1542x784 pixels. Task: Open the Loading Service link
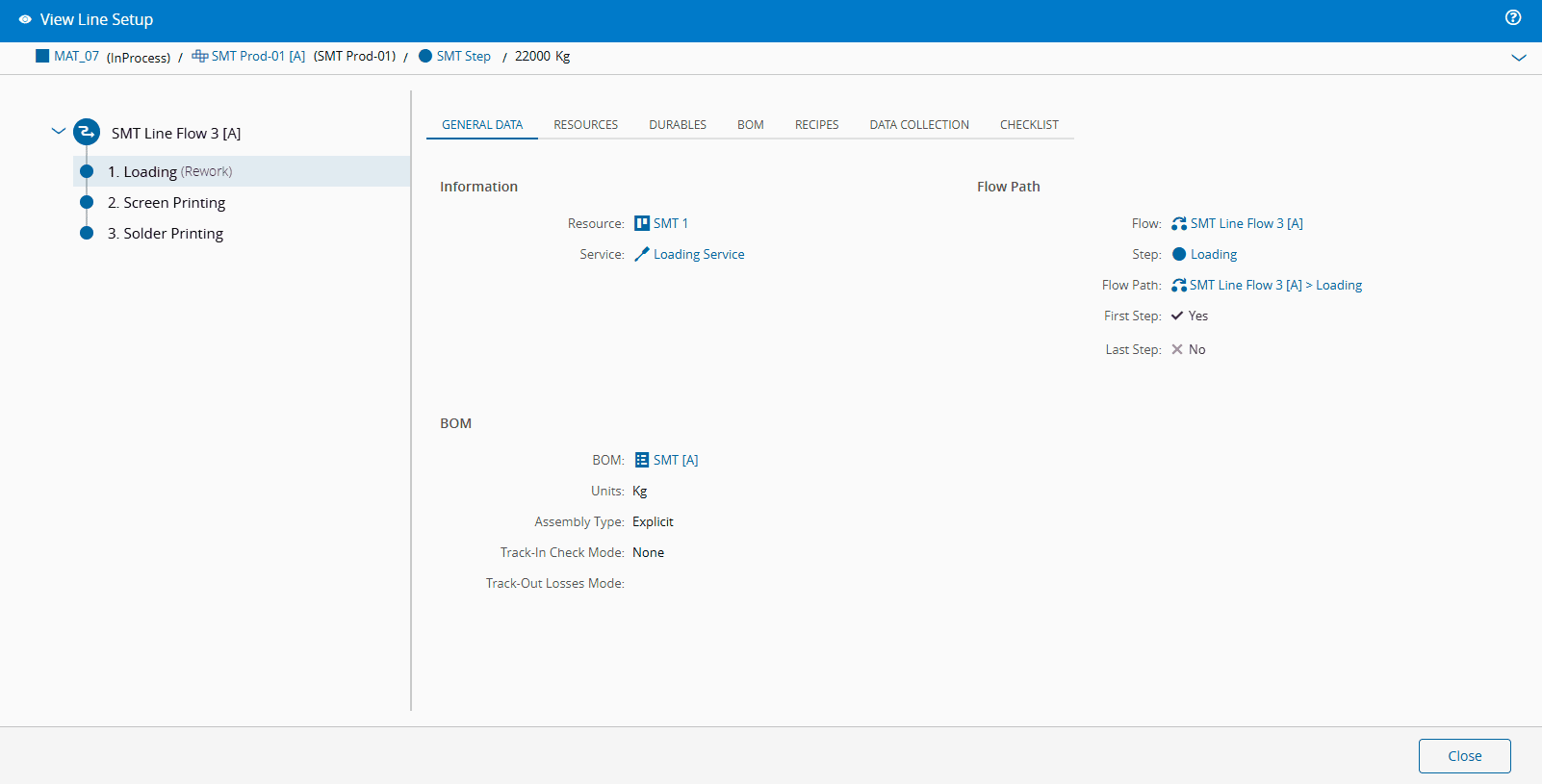pyautogui.click(x=699, y=254)
